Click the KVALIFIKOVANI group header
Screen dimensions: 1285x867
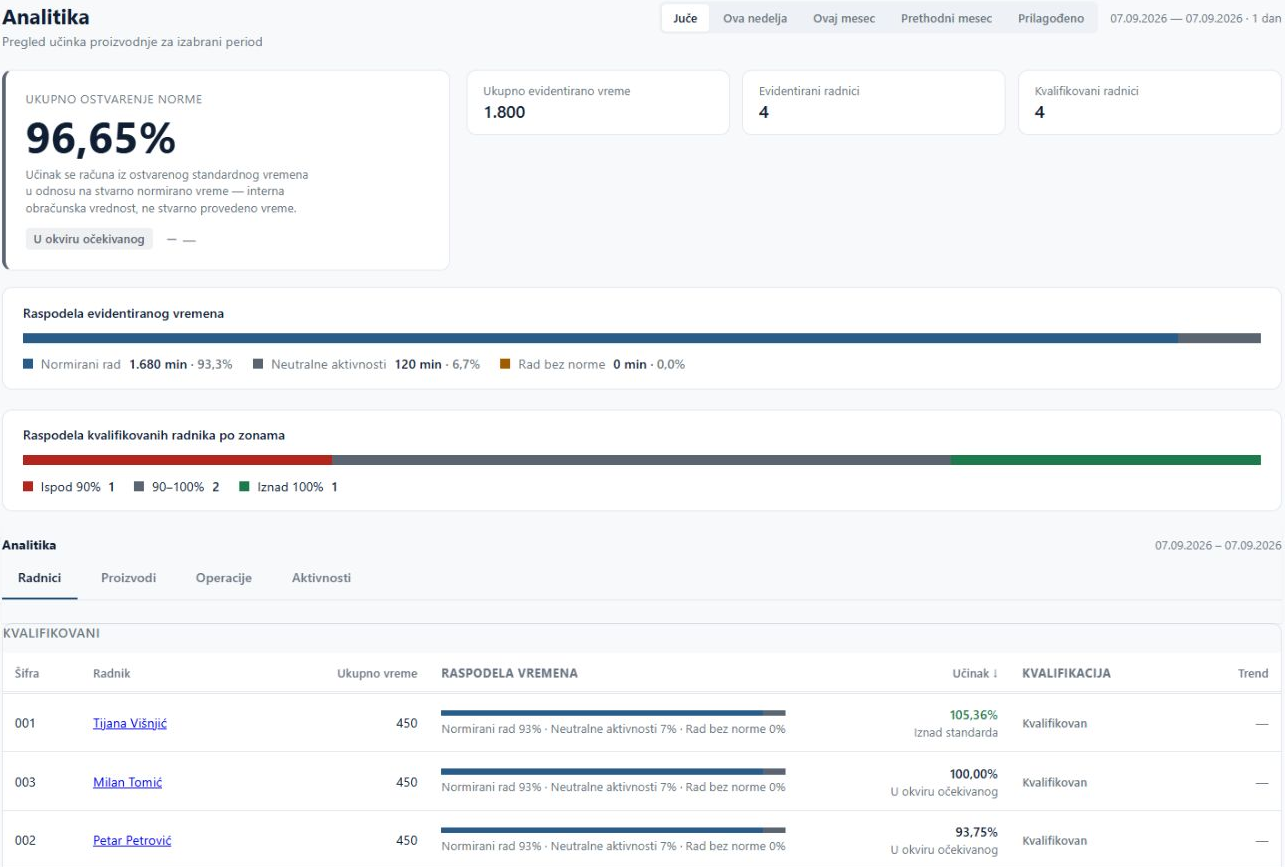click(51, 633)
